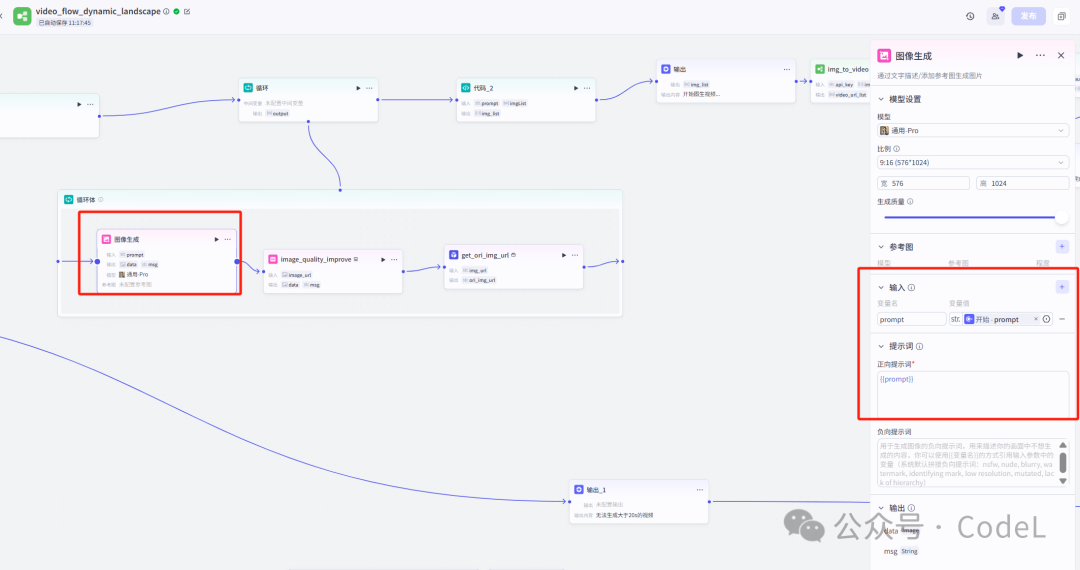Image resolution: width=1080 pixels, height=570 pixels.
Task: Run the get_ori_img_url node
Action: (563, 255)
